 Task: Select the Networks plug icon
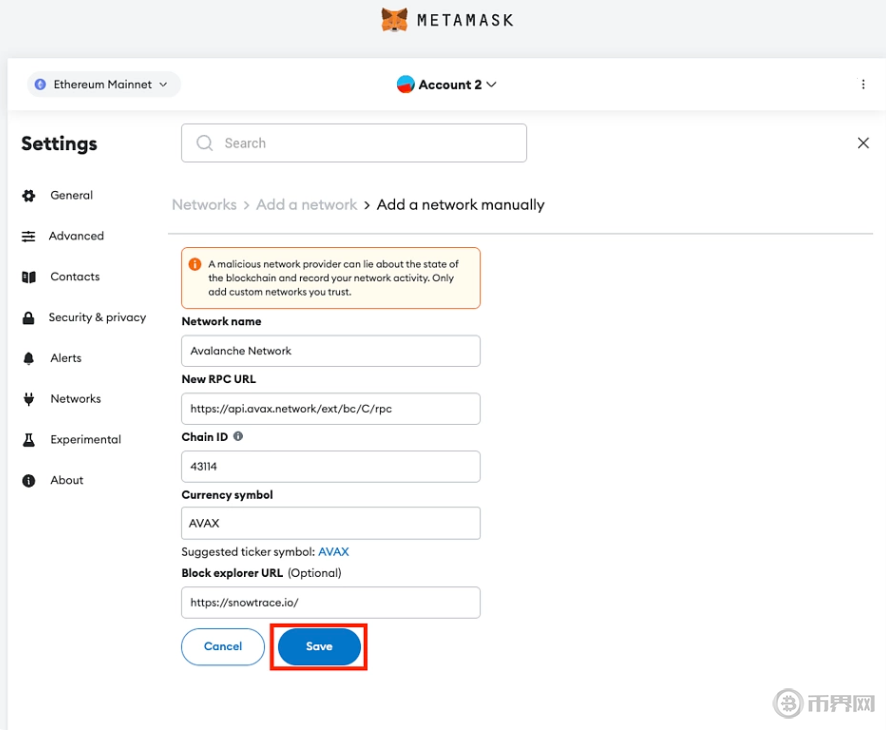[29, 399]
